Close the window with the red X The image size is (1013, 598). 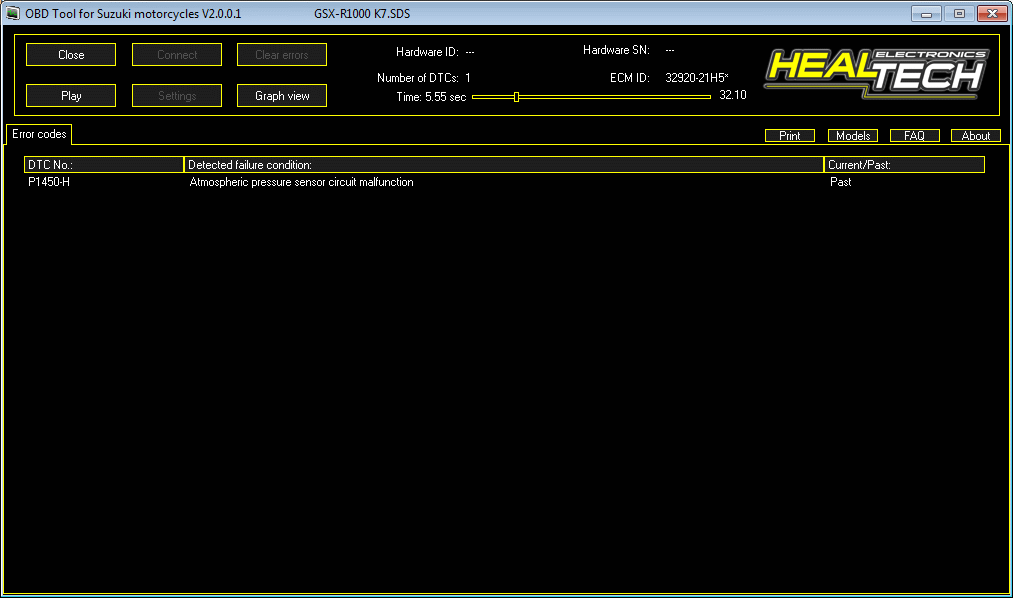[x=992, y=14]
